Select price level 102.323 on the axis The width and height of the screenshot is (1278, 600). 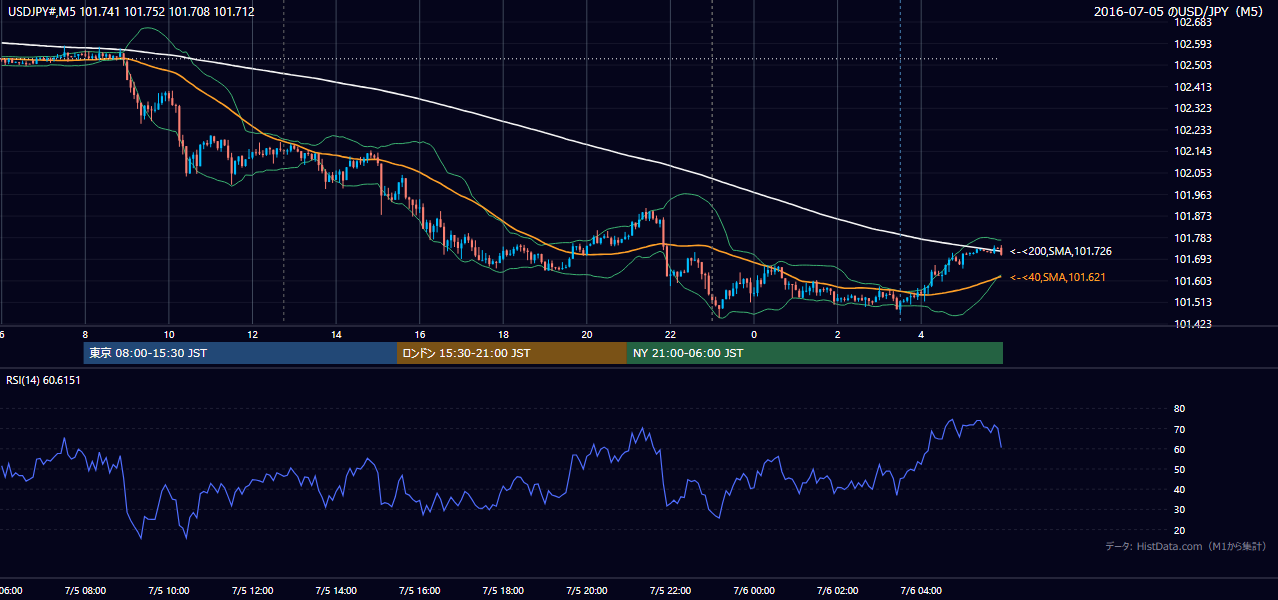1192,108
